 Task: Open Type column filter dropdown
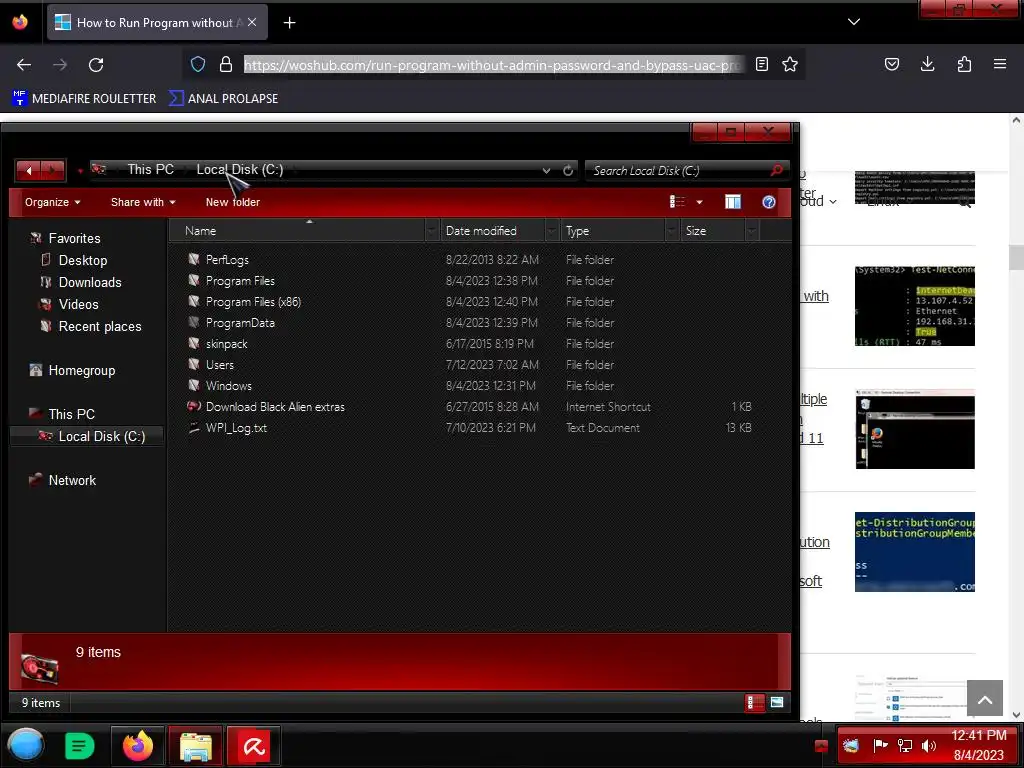(x=671, y=231)
